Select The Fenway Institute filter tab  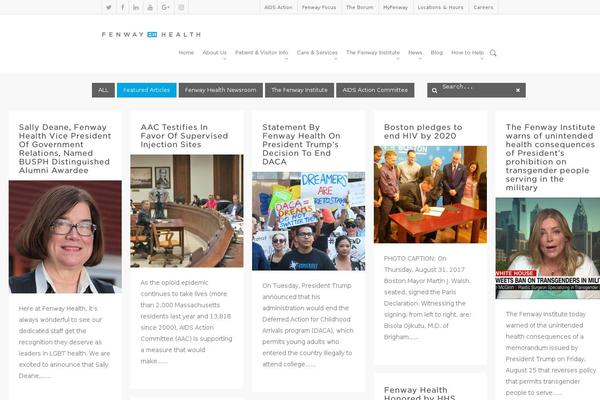pyautogui.click(x=300, y=90)
